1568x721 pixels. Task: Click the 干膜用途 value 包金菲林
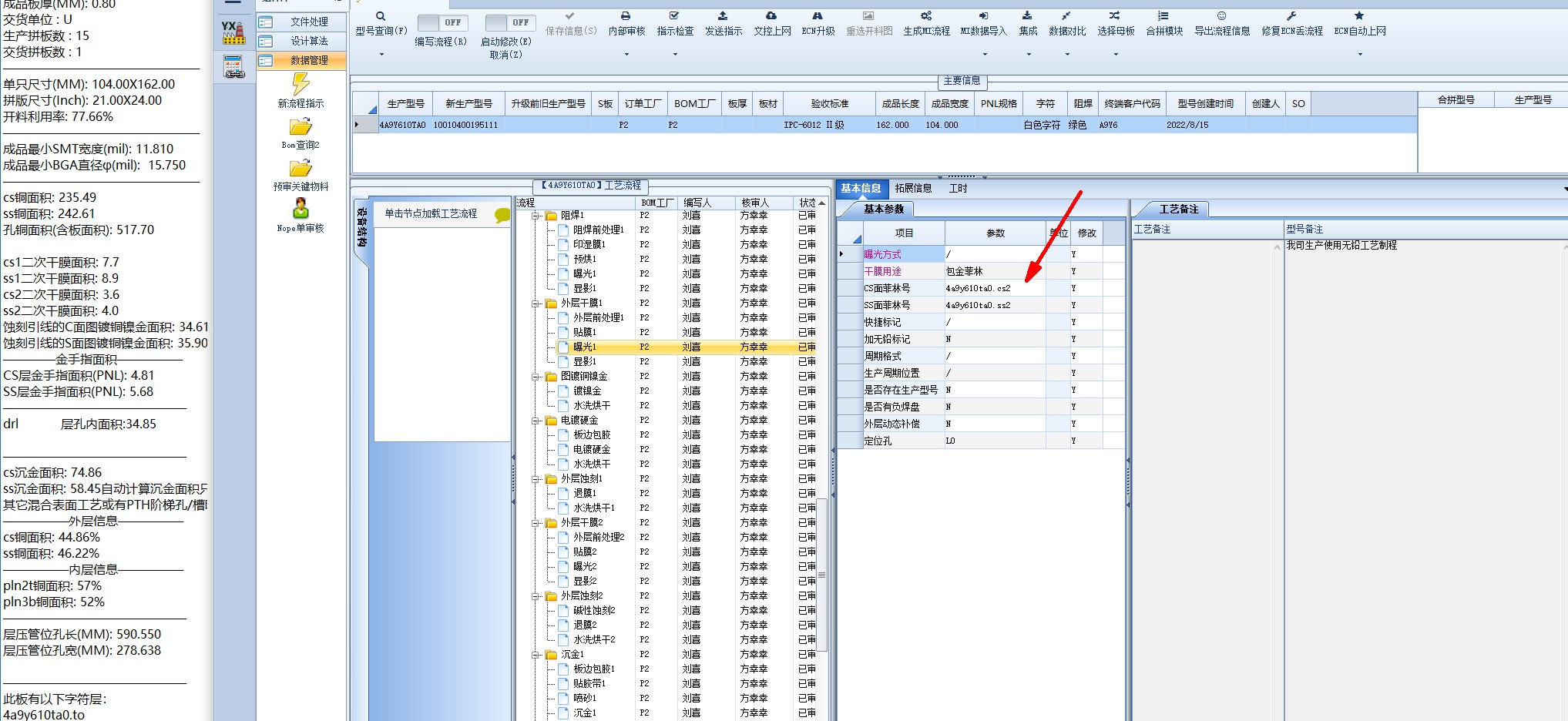(965, 272)
